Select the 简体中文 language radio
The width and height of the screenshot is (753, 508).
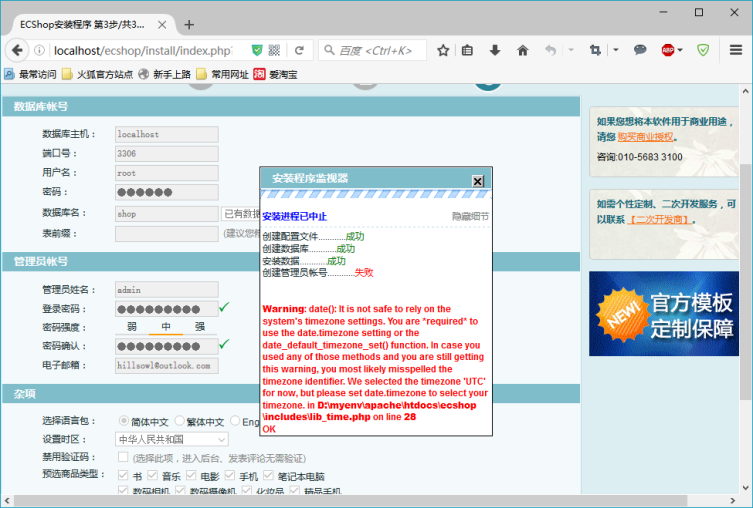click(x=123, y=421)
